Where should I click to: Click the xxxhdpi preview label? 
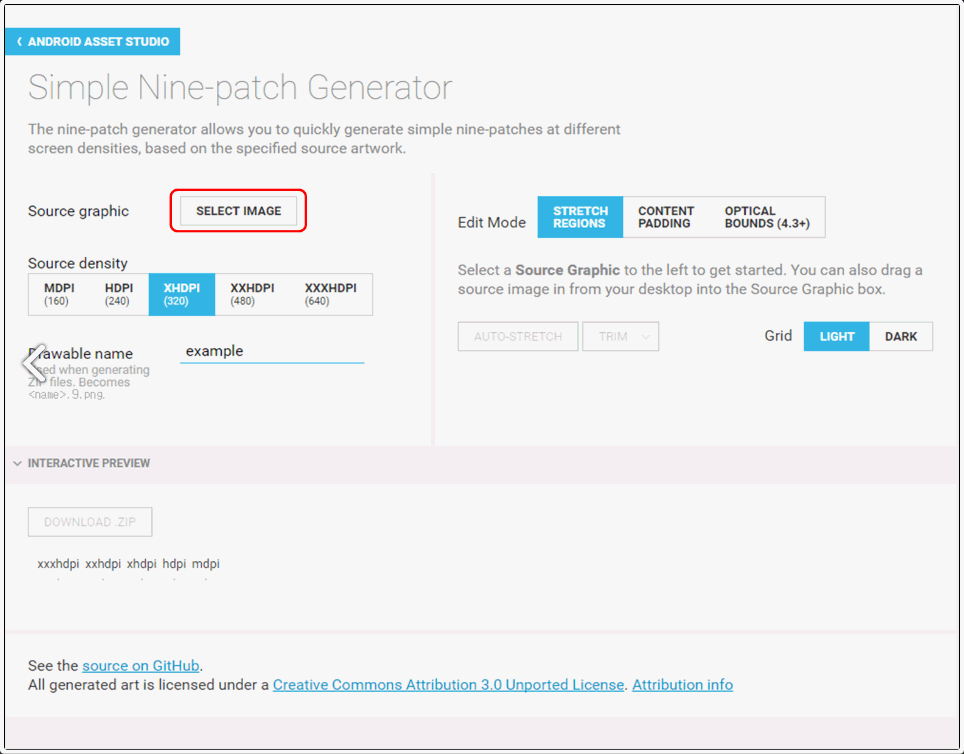(x=58, y=564)
